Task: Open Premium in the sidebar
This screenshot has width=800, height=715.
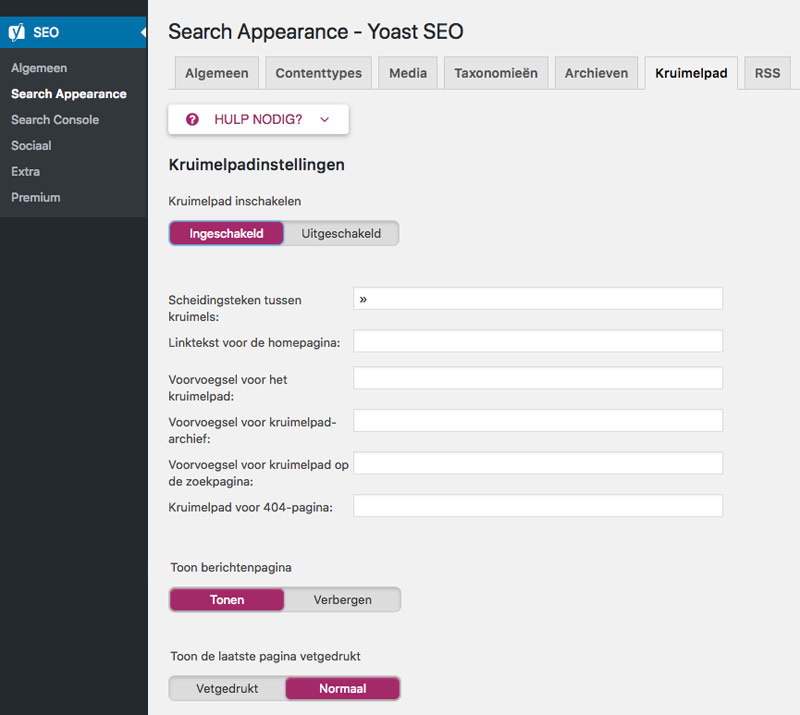Action: point(36,198)
